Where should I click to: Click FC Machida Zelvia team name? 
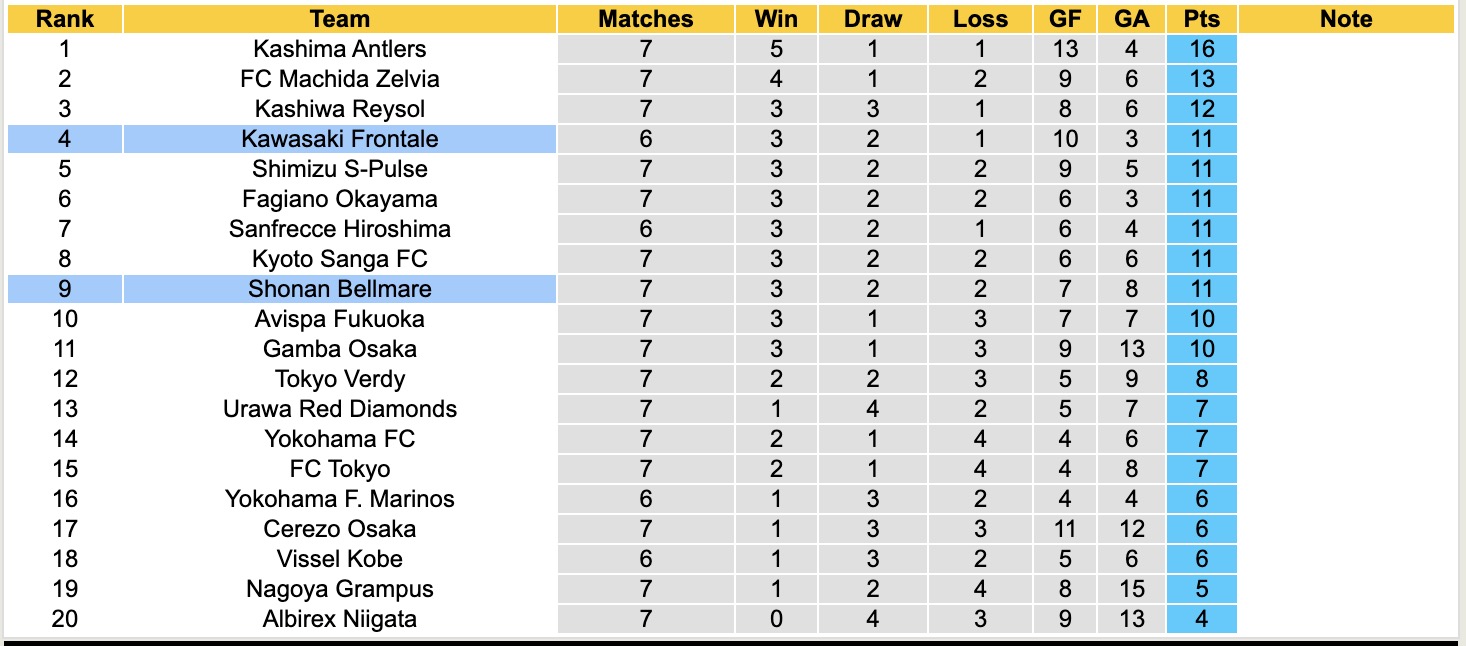[x=339, y=79]
